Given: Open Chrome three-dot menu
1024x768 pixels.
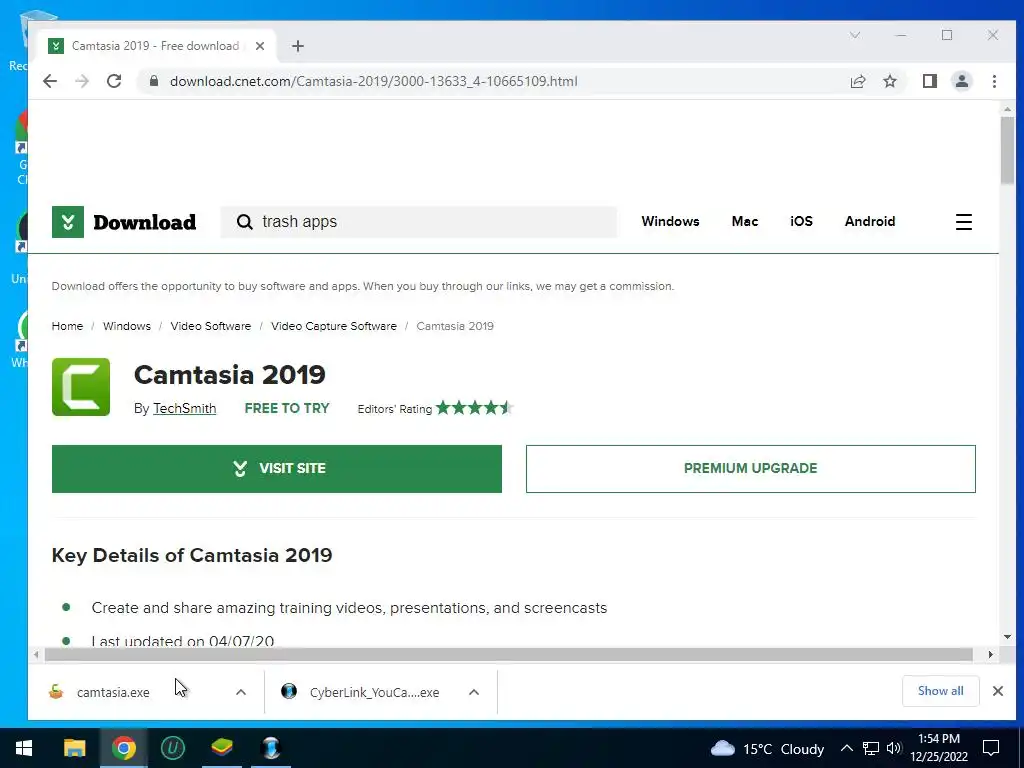Looking at the screenshot, I should [x=994, y=81].
